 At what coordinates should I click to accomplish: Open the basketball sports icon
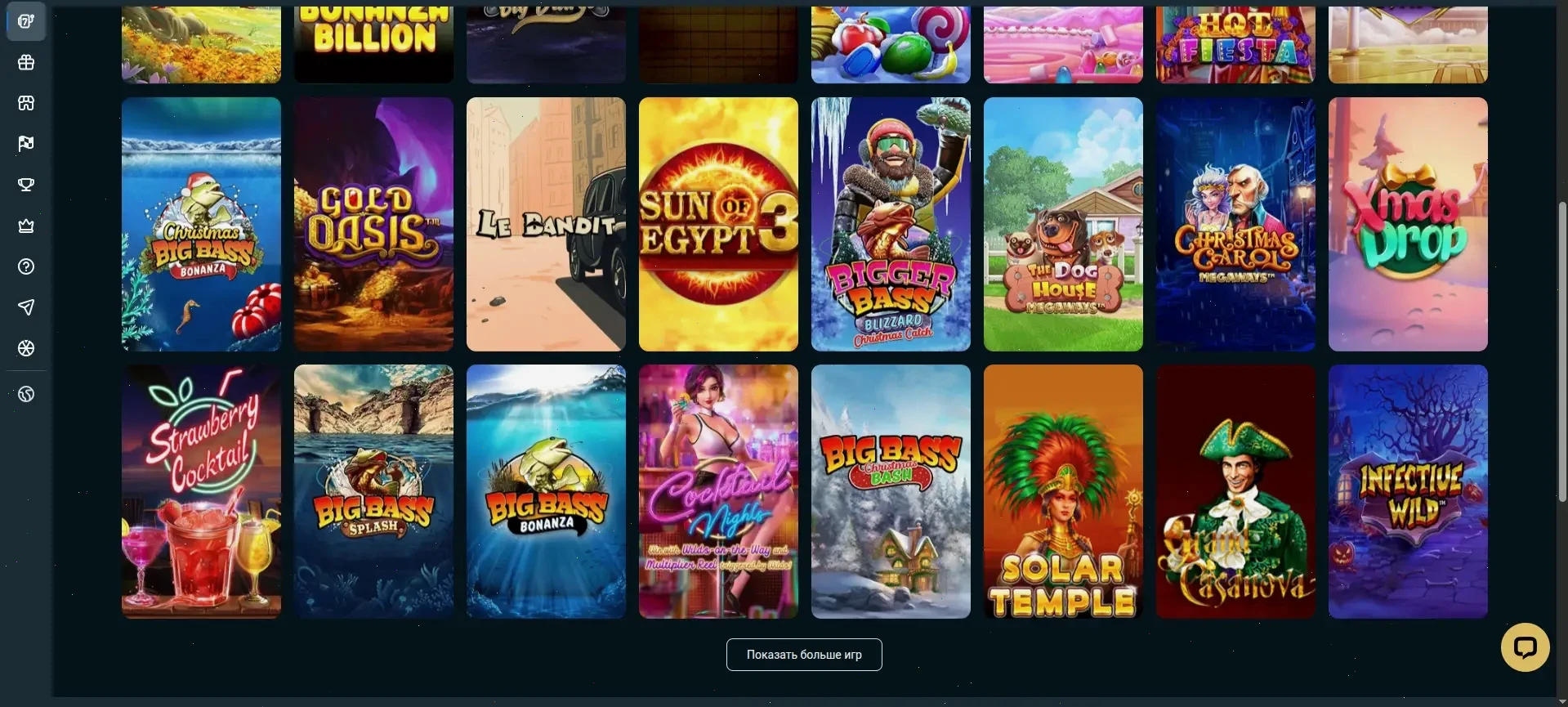coord(26,348)
